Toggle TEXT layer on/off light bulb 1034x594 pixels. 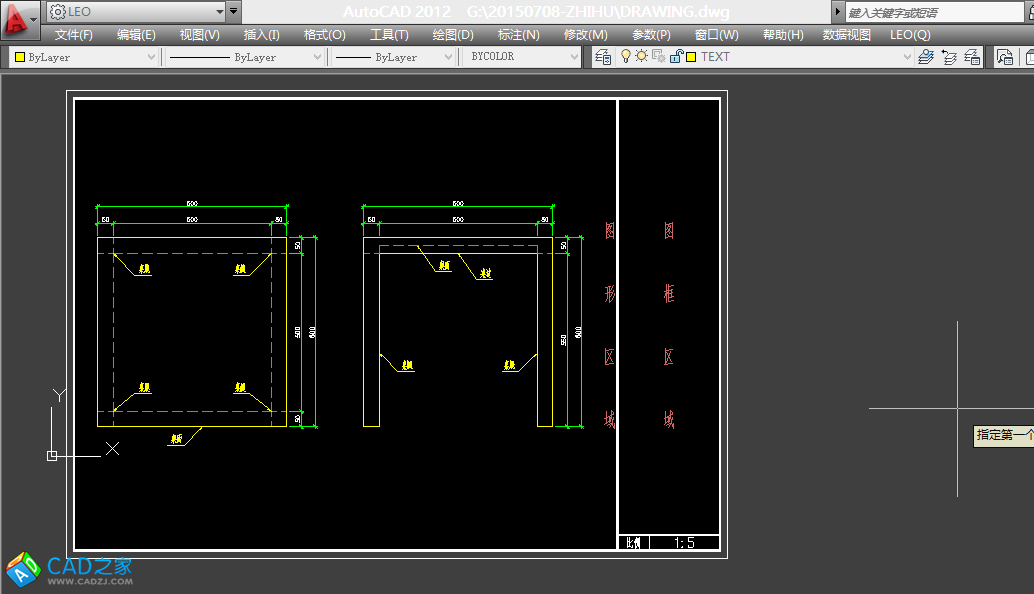coord(627,57)
